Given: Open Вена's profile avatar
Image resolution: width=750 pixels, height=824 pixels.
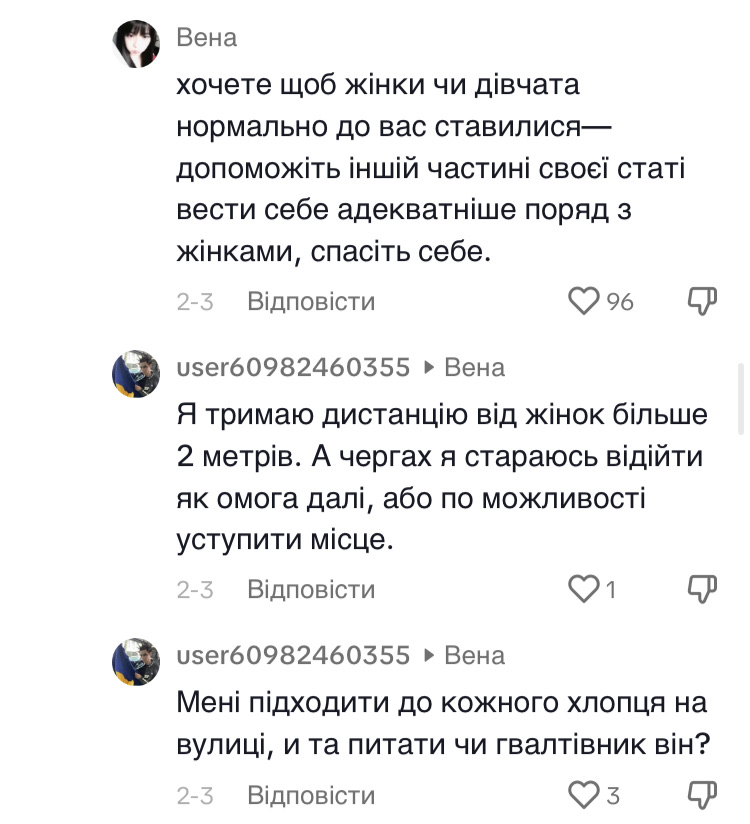Looking at the screenshot, I should 137,45.
